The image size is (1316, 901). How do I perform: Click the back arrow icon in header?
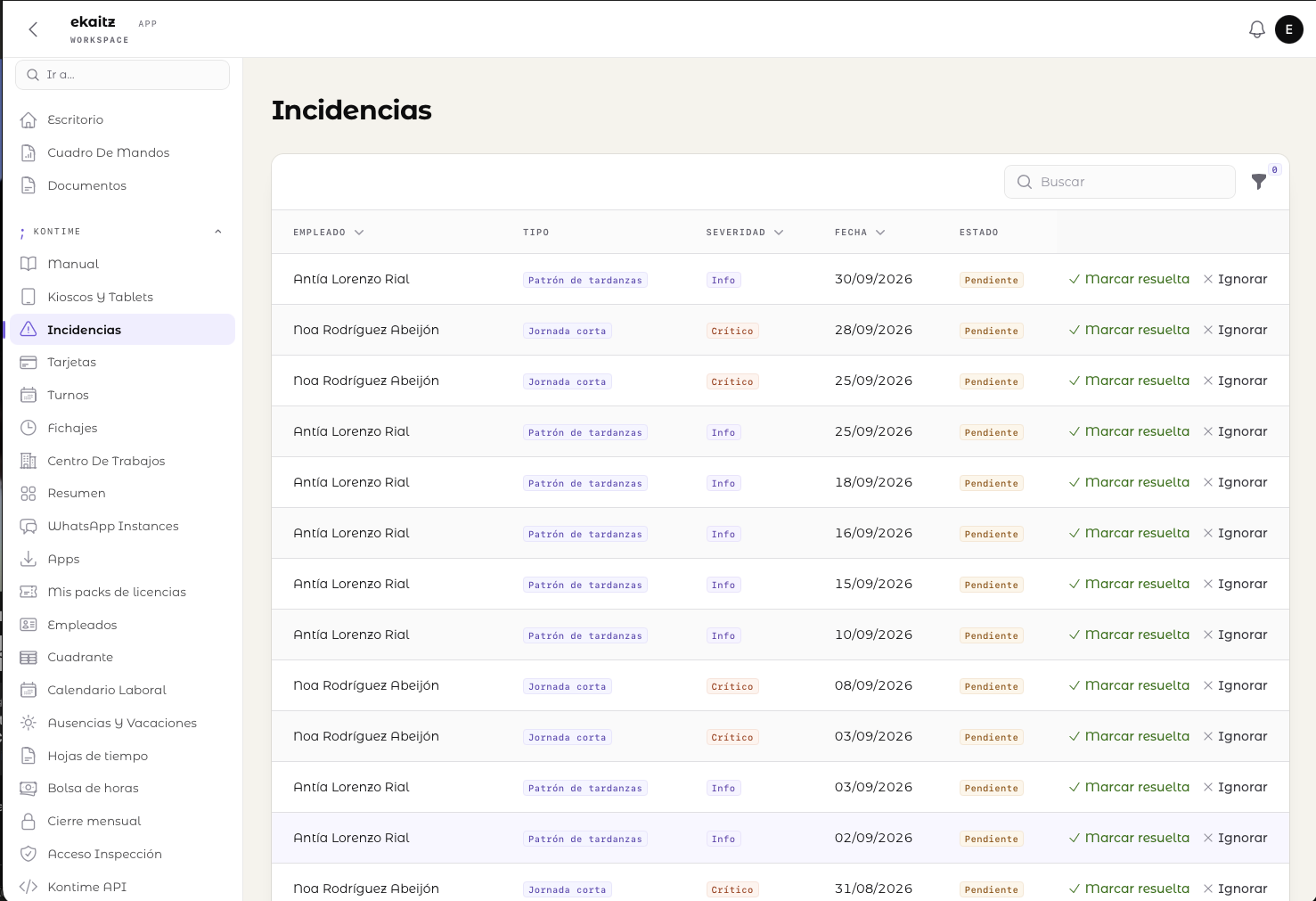coord(33,29)
